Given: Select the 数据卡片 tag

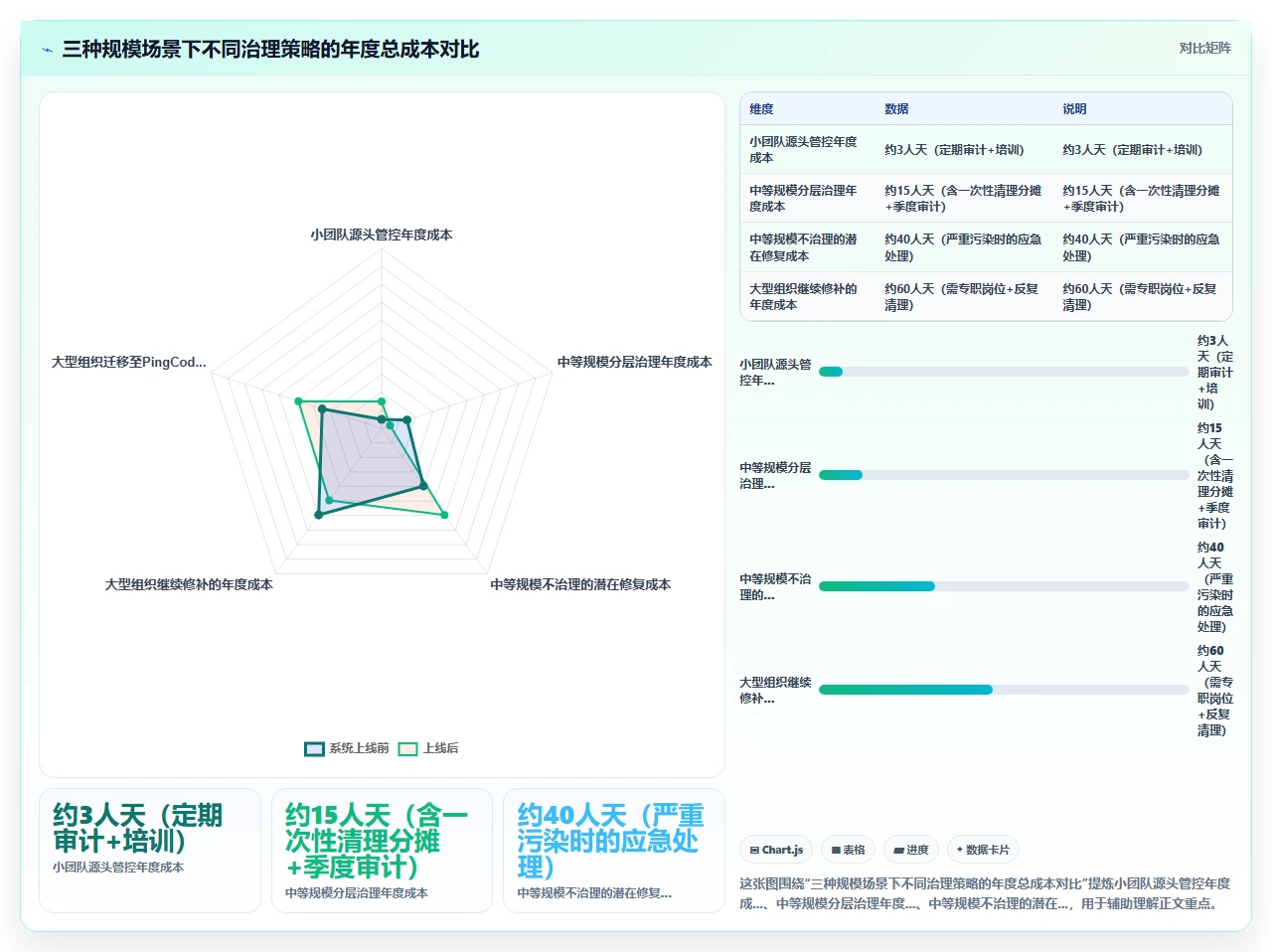Looking at the screenshot, I should (983, 850).
